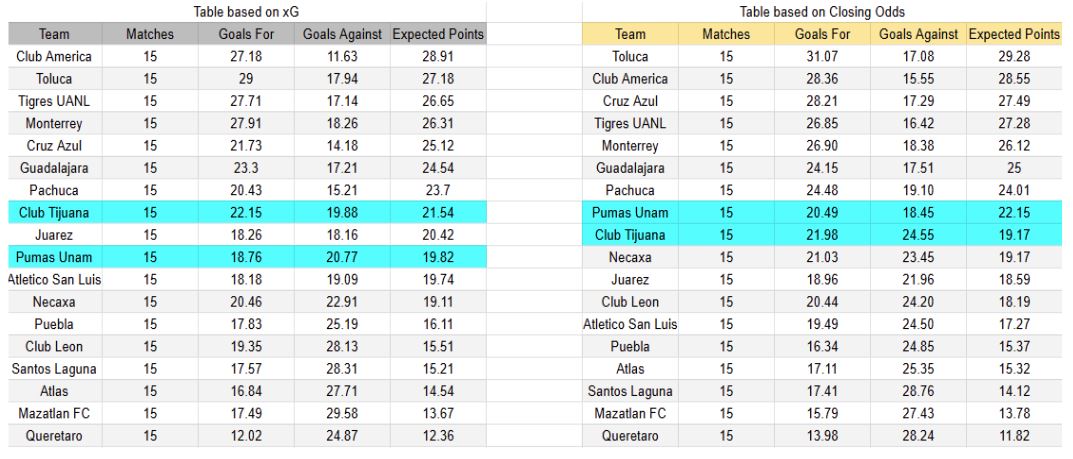Image resolution: width=1073 pixels, height=459 pixels.
Task: Click Goals For header in xG table
Action: (x=246, y=35)
